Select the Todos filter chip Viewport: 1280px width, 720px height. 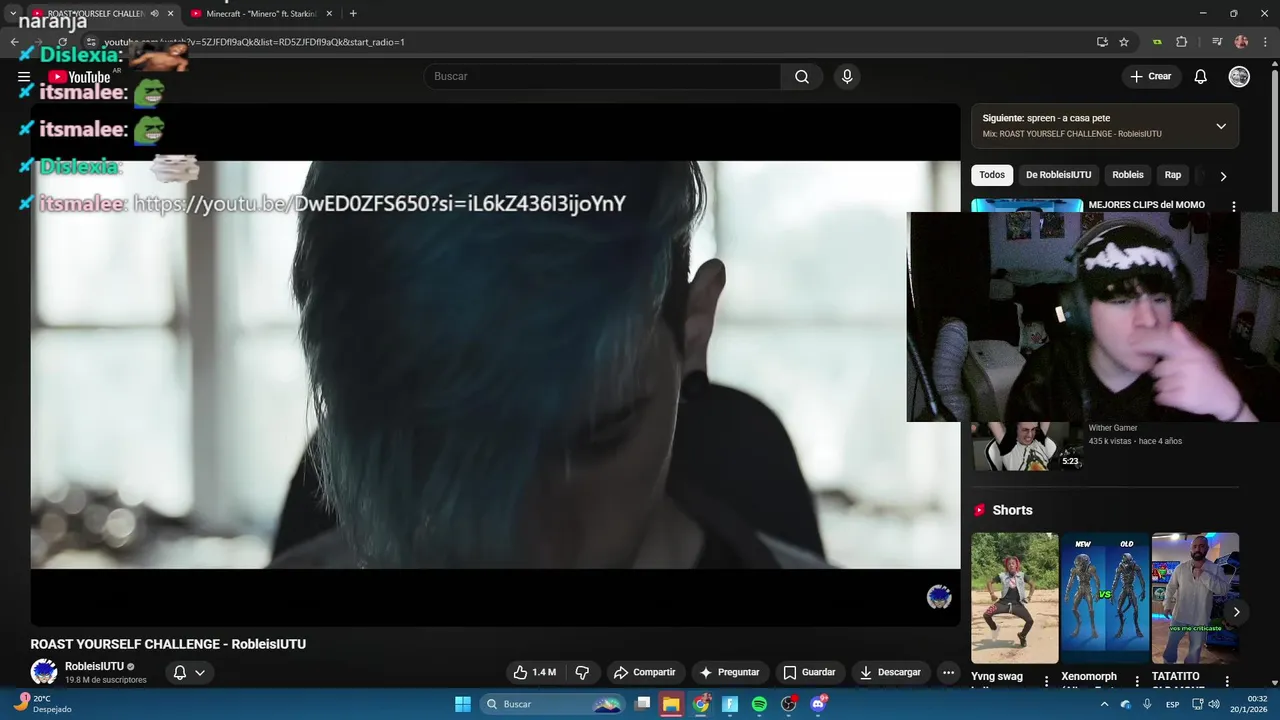coord(992,175)
